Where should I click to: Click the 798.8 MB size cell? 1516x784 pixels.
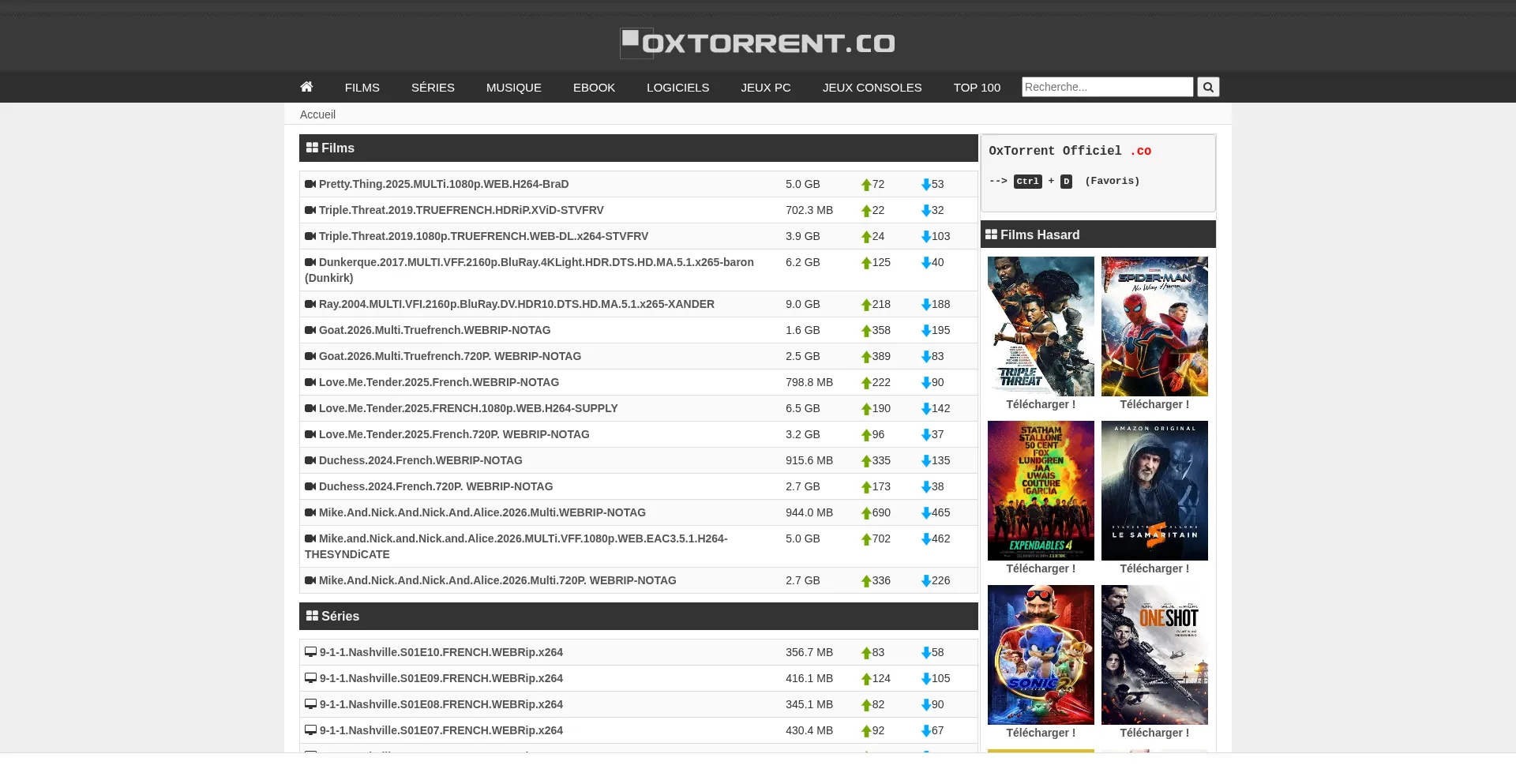coord(809,382)
